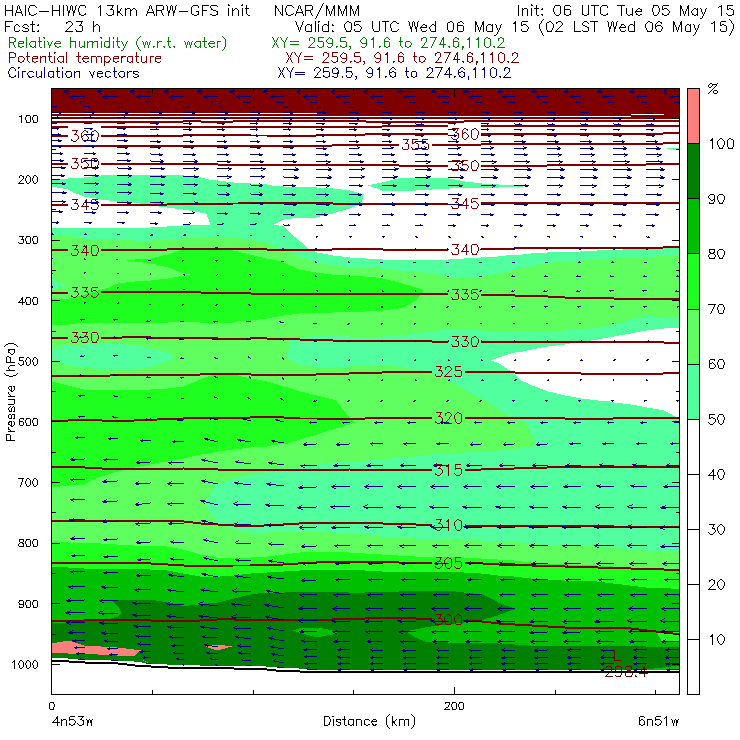The height and width of the screenshot is (740, 740).
Task: Click the '400' pressure axis tick label
Action: (28, 301)
